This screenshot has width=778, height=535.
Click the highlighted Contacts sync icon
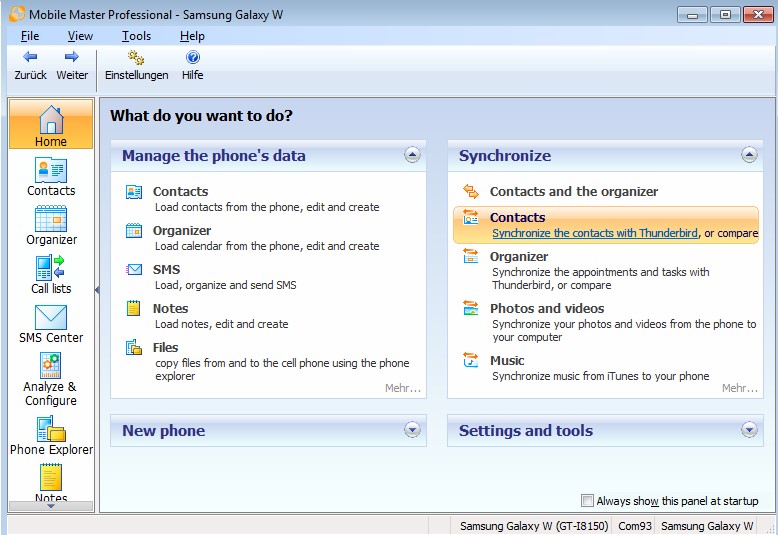click(470, 217)
